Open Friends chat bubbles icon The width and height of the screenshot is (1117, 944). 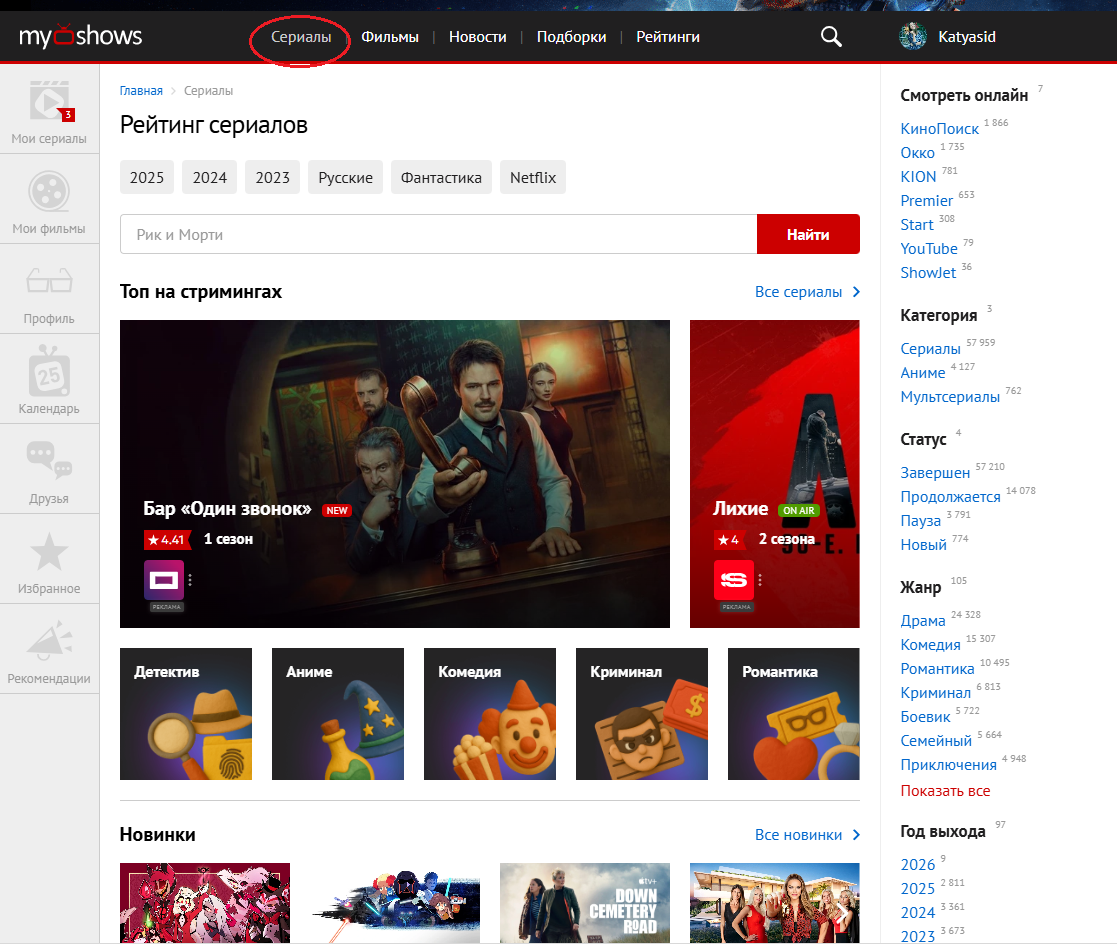[49, 461]
